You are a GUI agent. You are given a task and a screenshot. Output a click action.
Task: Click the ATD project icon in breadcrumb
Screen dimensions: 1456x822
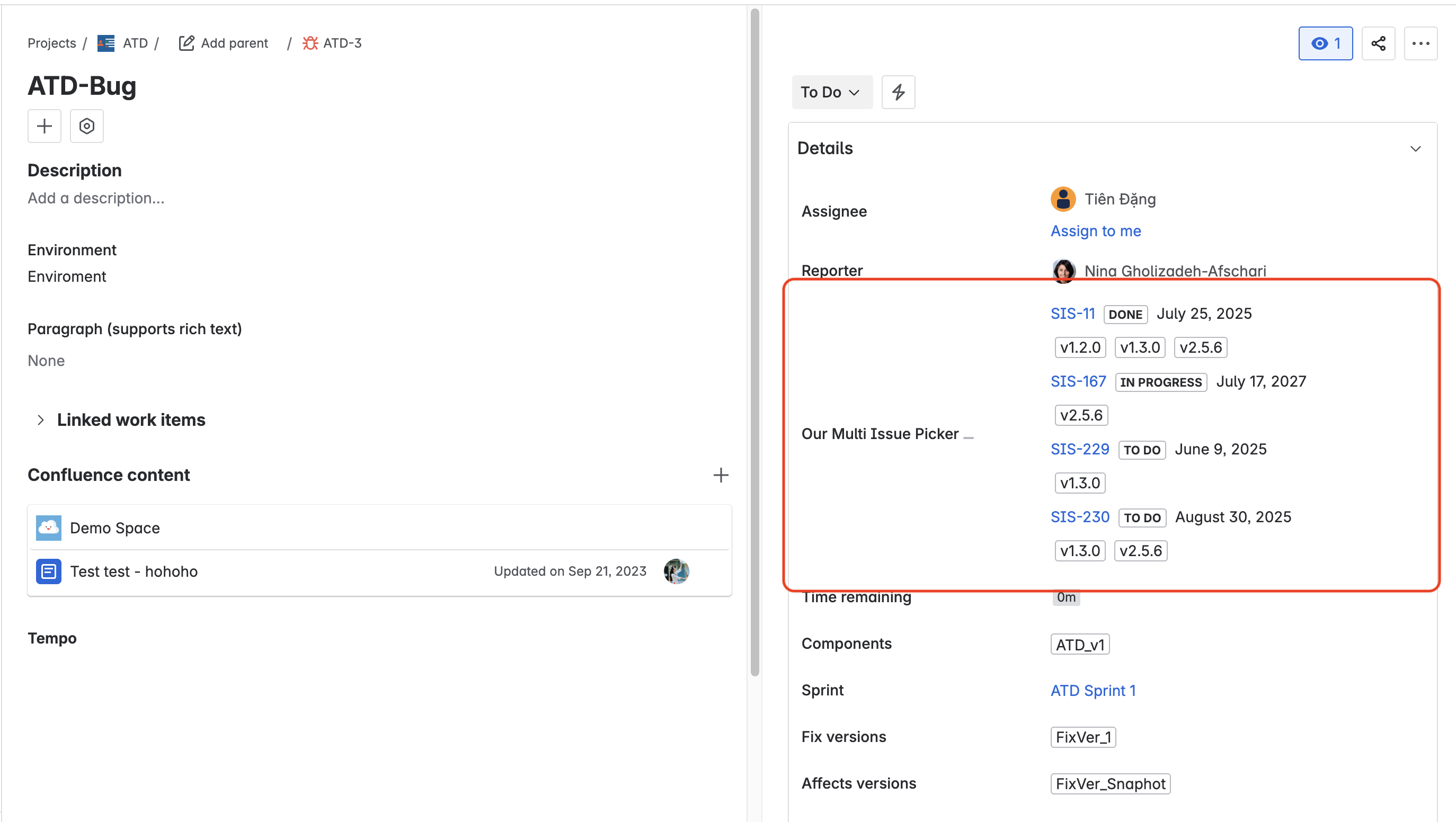[x=105, y=43]
